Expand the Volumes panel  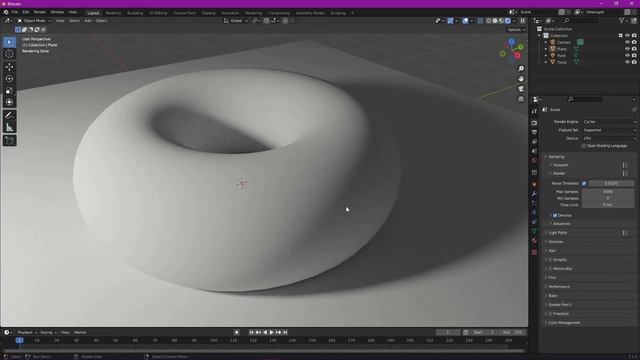[555, 242]
